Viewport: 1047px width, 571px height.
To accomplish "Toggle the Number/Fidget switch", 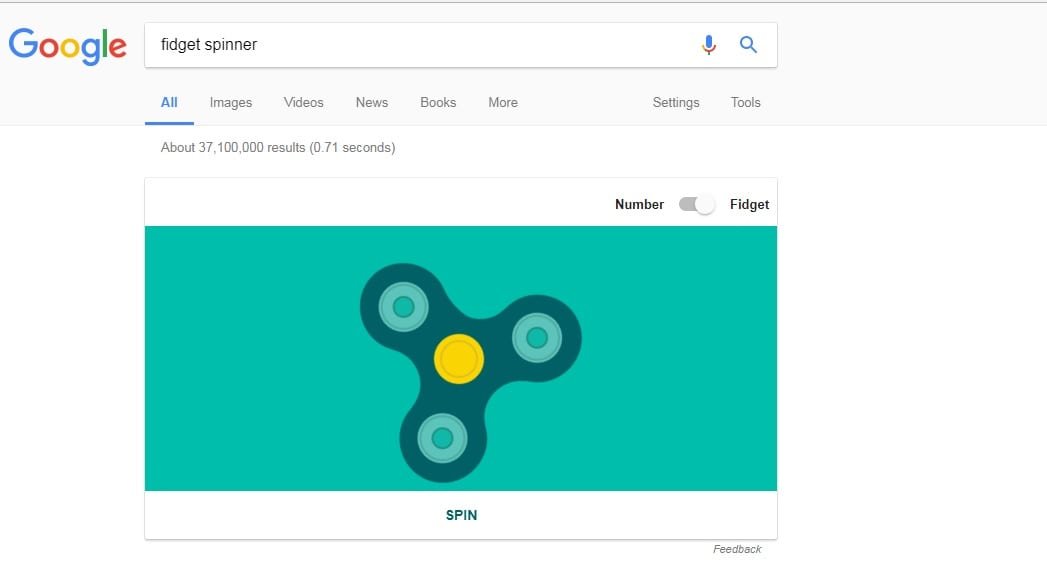I will [697, 204].
